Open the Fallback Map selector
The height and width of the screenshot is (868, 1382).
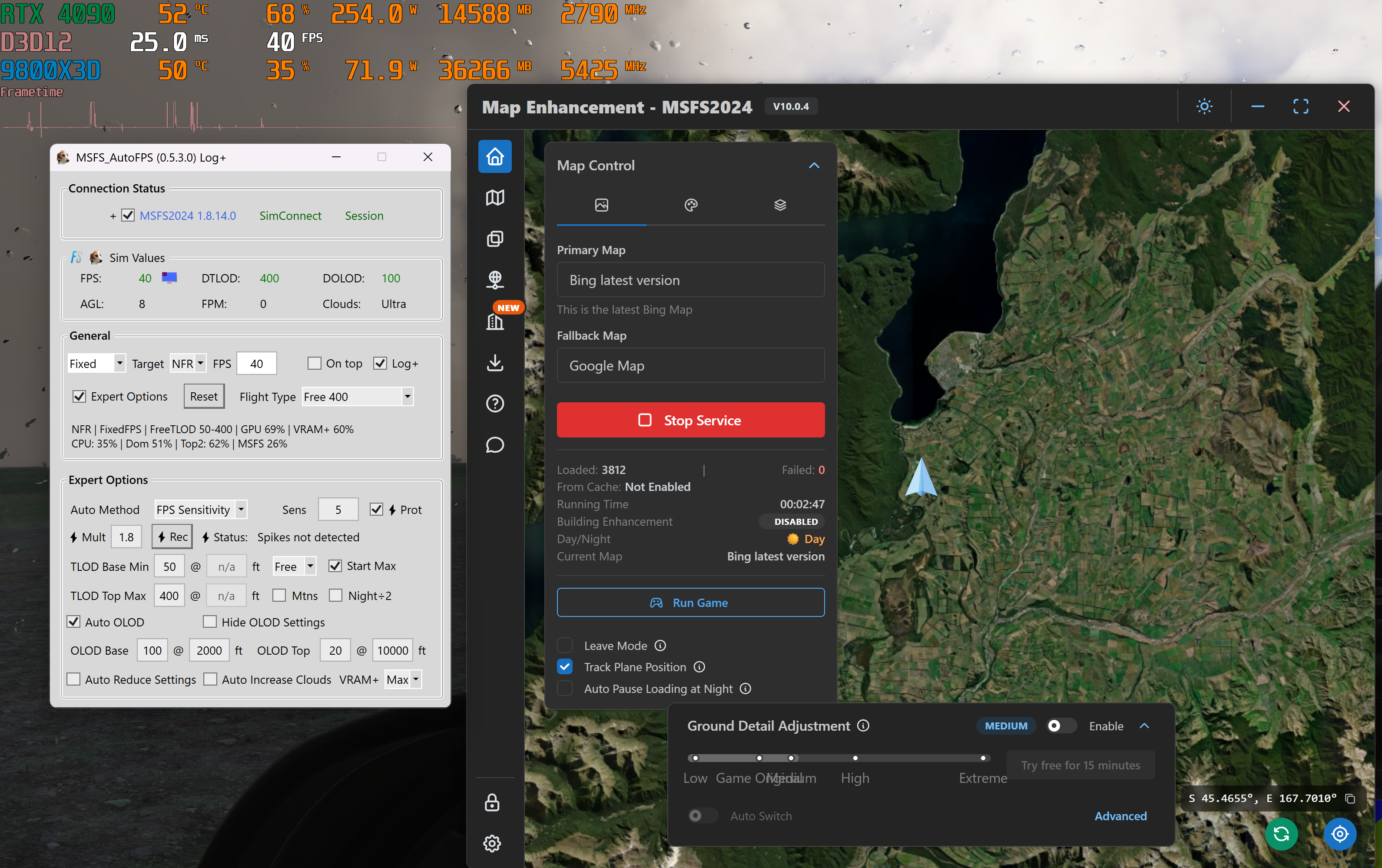pyautogui.click(x=690, y=366)
